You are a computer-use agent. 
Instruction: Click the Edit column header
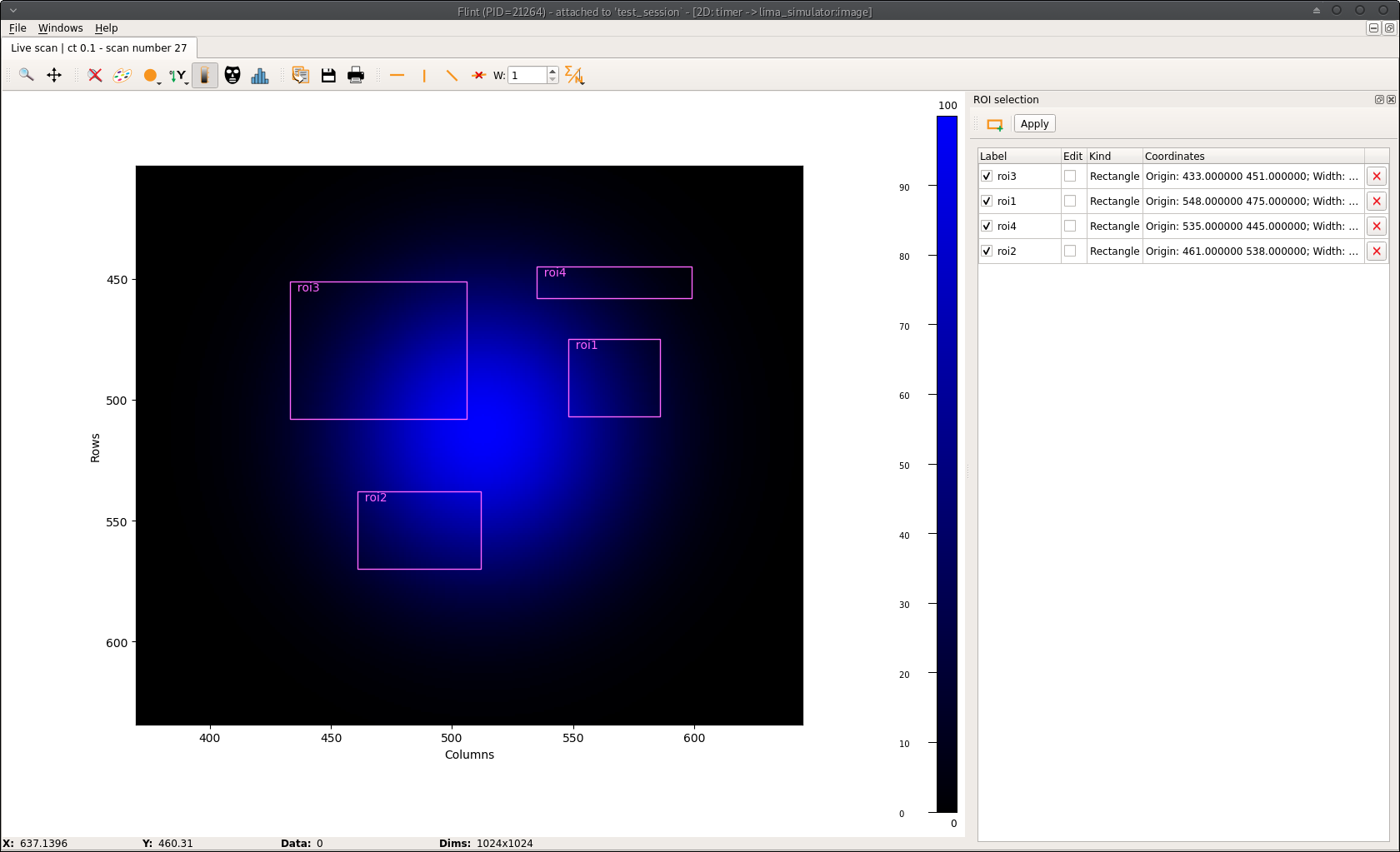[x=1073, y=156]
